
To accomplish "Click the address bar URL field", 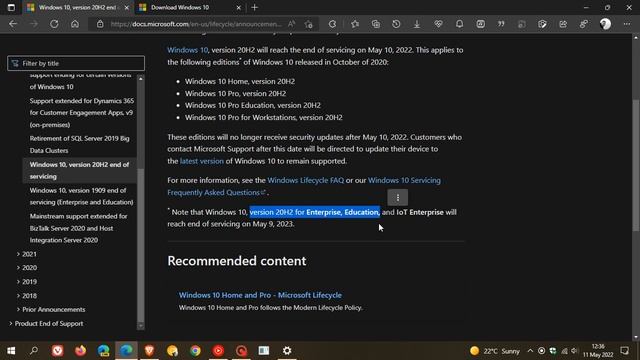I will click(196, 24).
